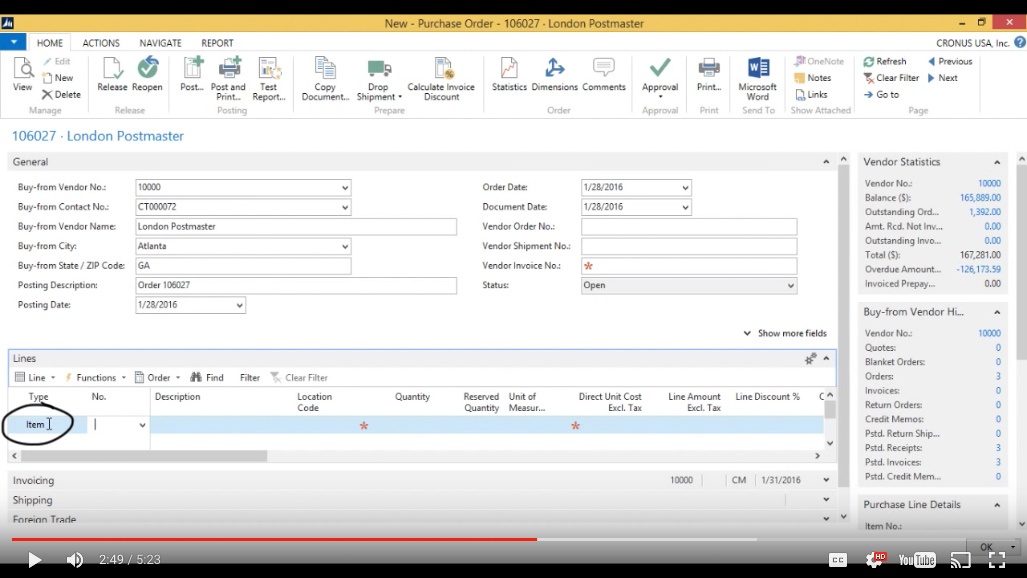
Task: Open Buy-from Contact No. dropdown
Action: coord(345,207)
